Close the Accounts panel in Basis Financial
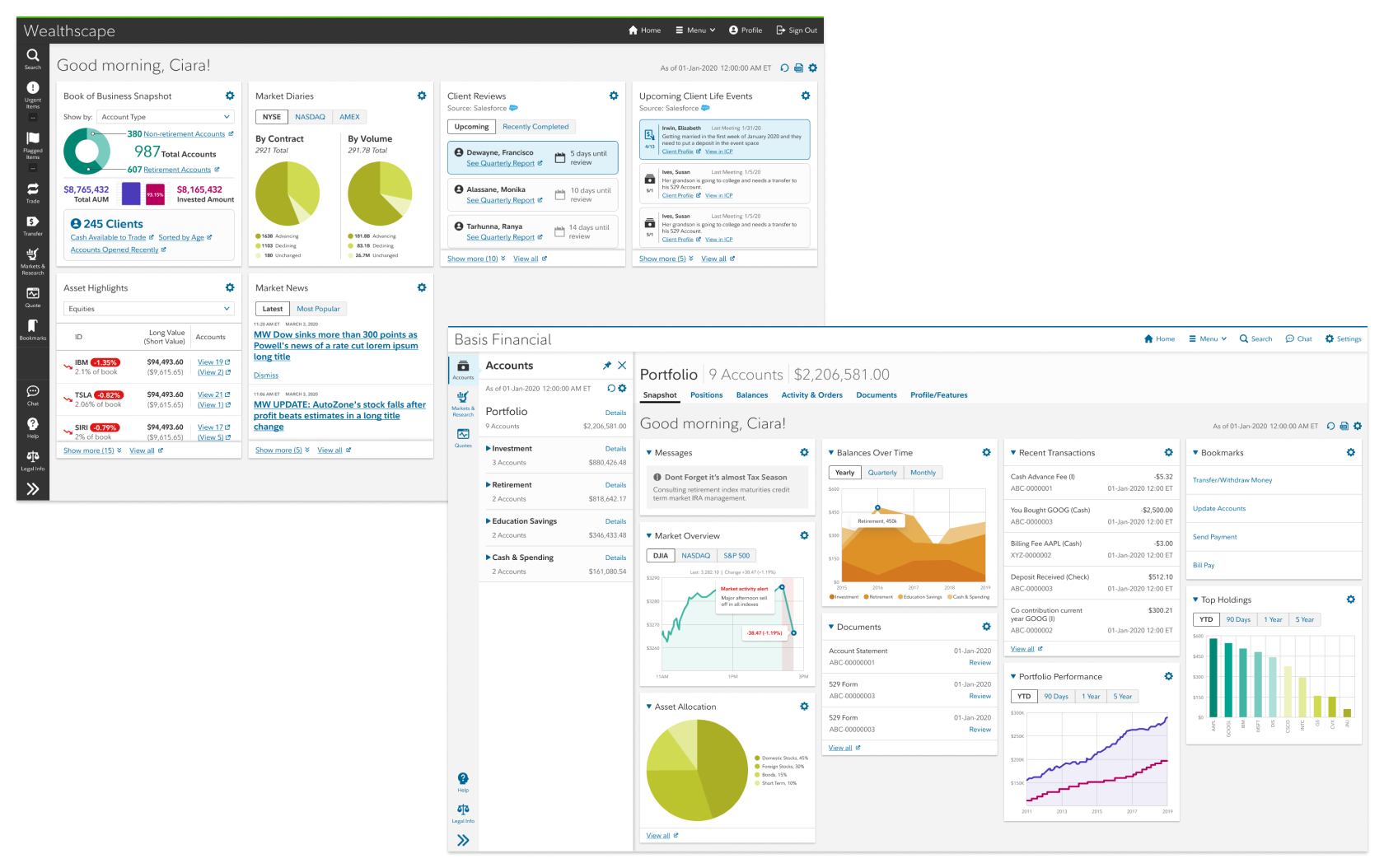The image size is (1384, 868). click(x=622, y=366)
